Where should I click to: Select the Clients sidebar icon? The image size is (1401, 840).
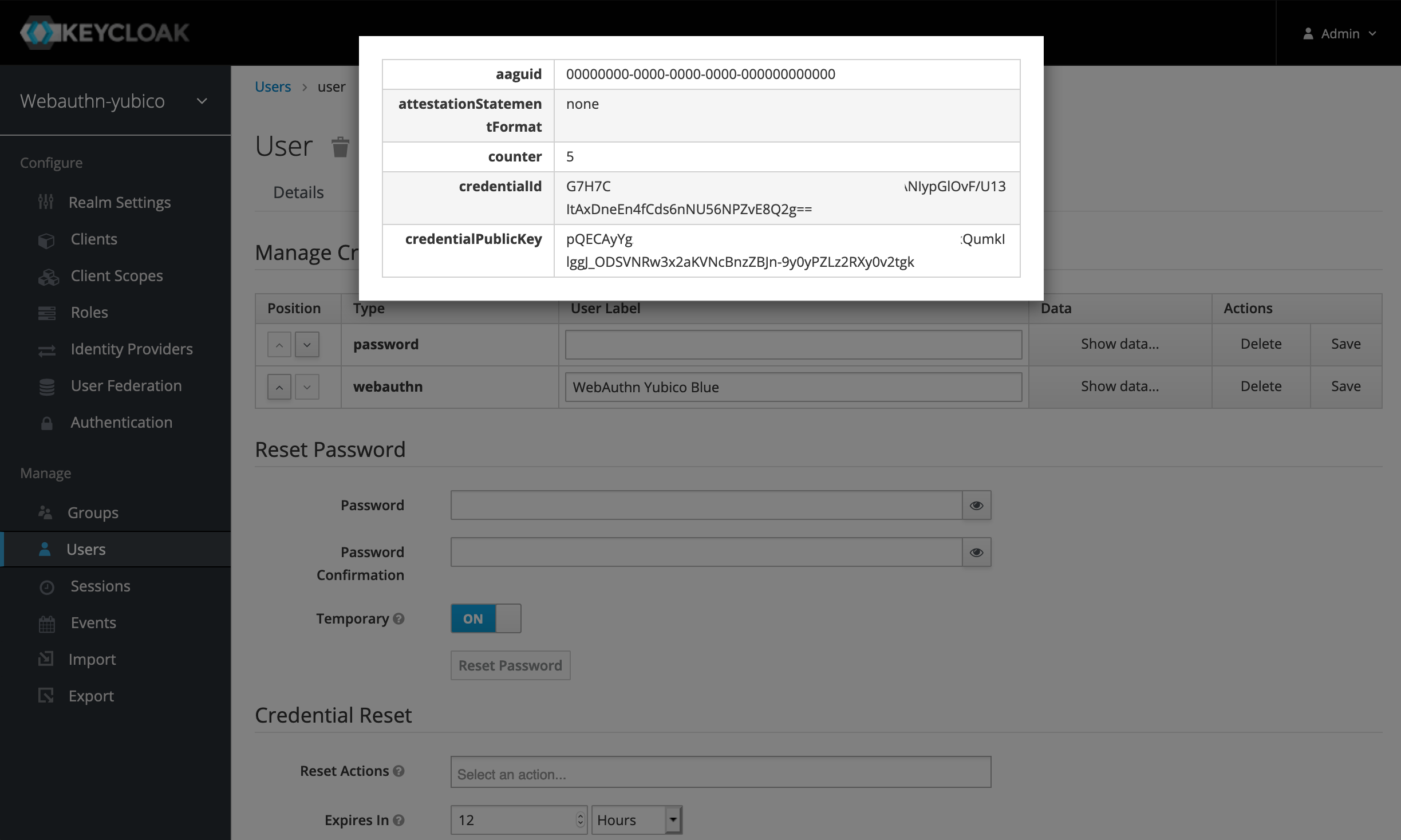click(47, 239)
